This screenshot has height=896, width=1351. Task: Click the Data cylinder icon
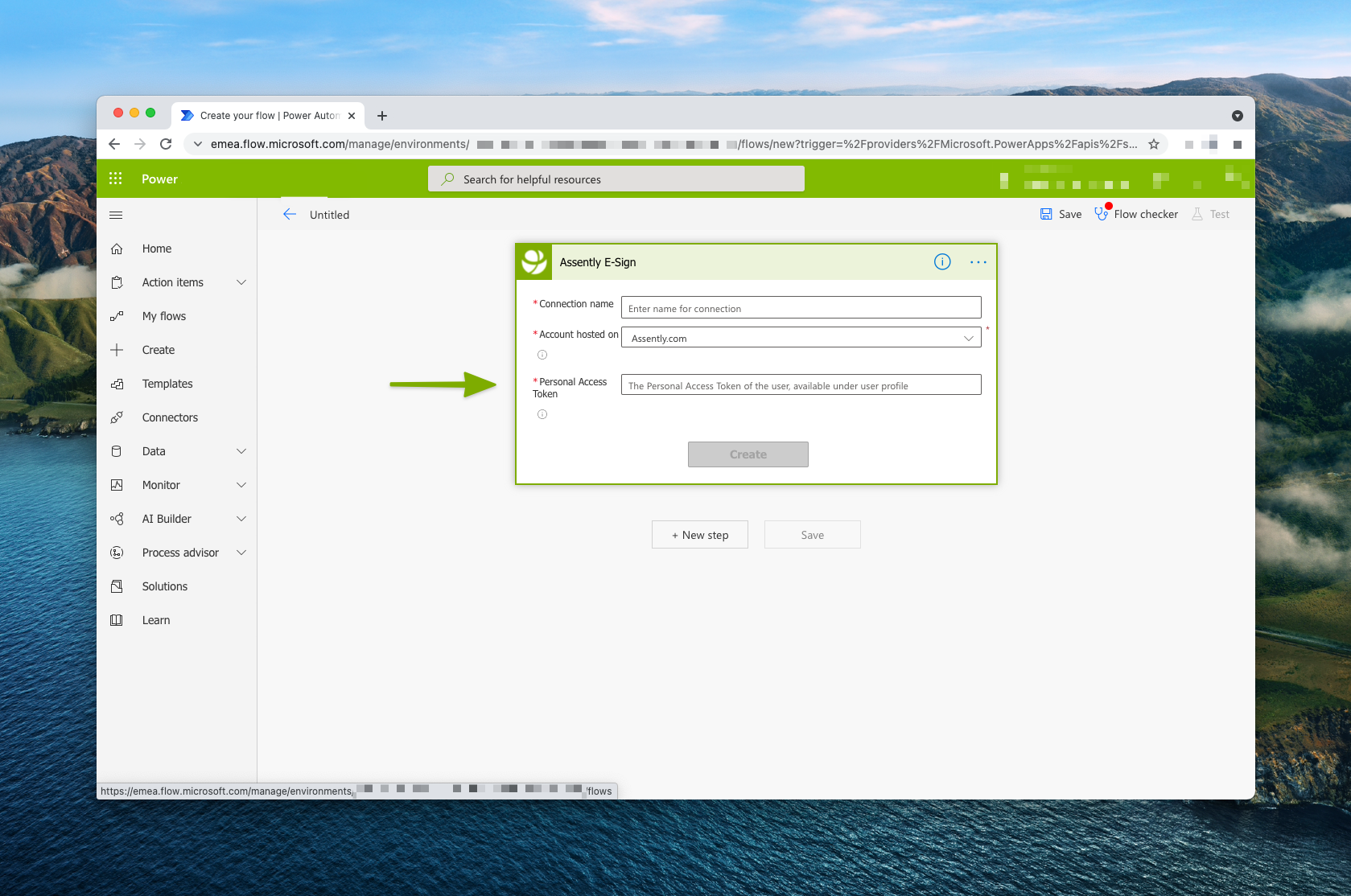pyautogui.click(x=117, y=451)
